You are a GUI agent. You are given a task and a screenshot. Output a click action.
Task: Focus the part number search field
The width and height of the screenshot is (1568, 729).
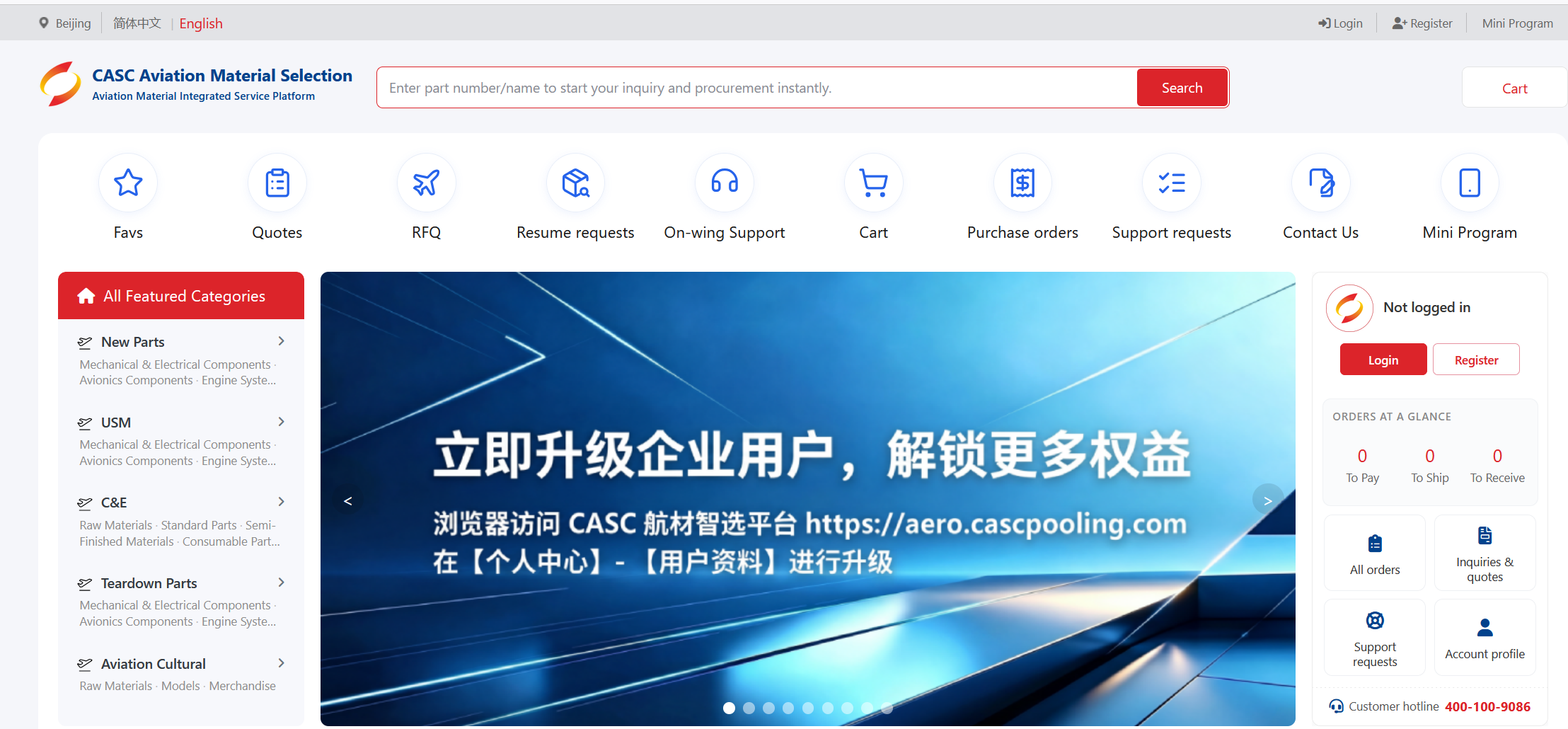click(x=757, y=88)
